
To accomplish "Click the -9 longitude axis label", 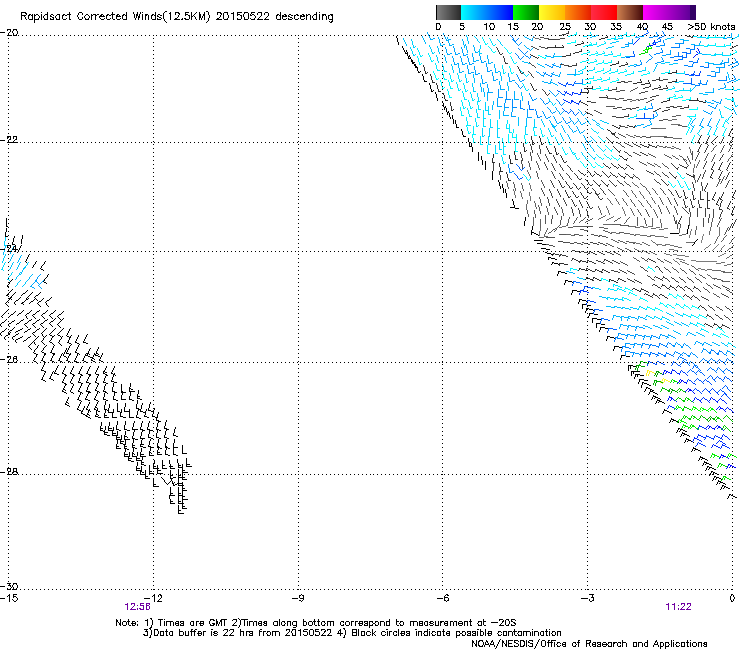I will tap(297, 598).
